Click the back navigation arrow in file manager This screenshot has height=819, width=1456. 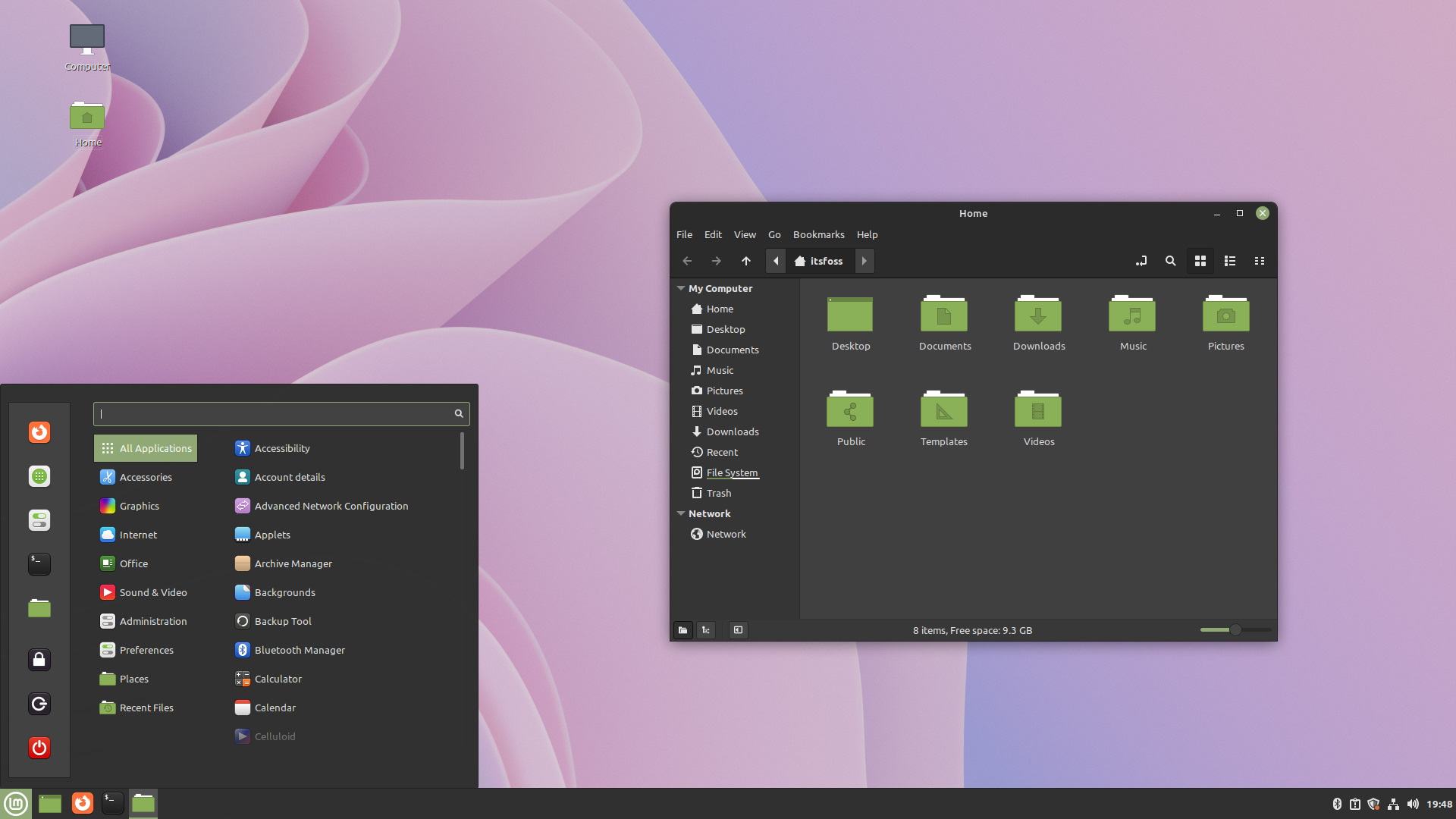[687, 261]
